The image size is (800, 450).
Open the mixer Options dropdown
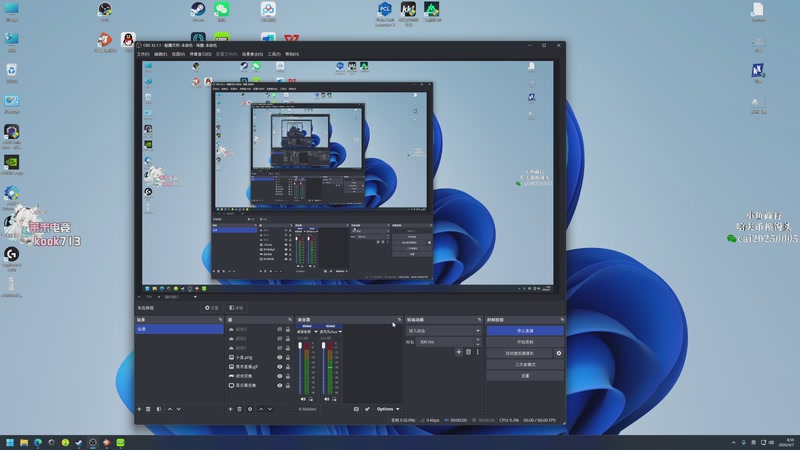pyautogui.click(x=388, y=409)
